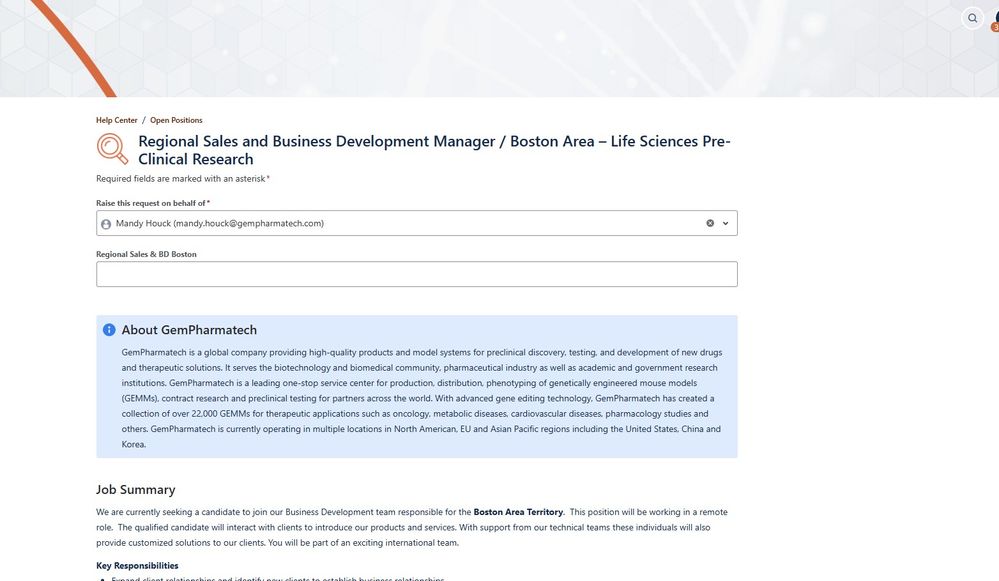Expand the requester dropdown chevron
This screenshot has height=581, width=999.
pos(725,223)
